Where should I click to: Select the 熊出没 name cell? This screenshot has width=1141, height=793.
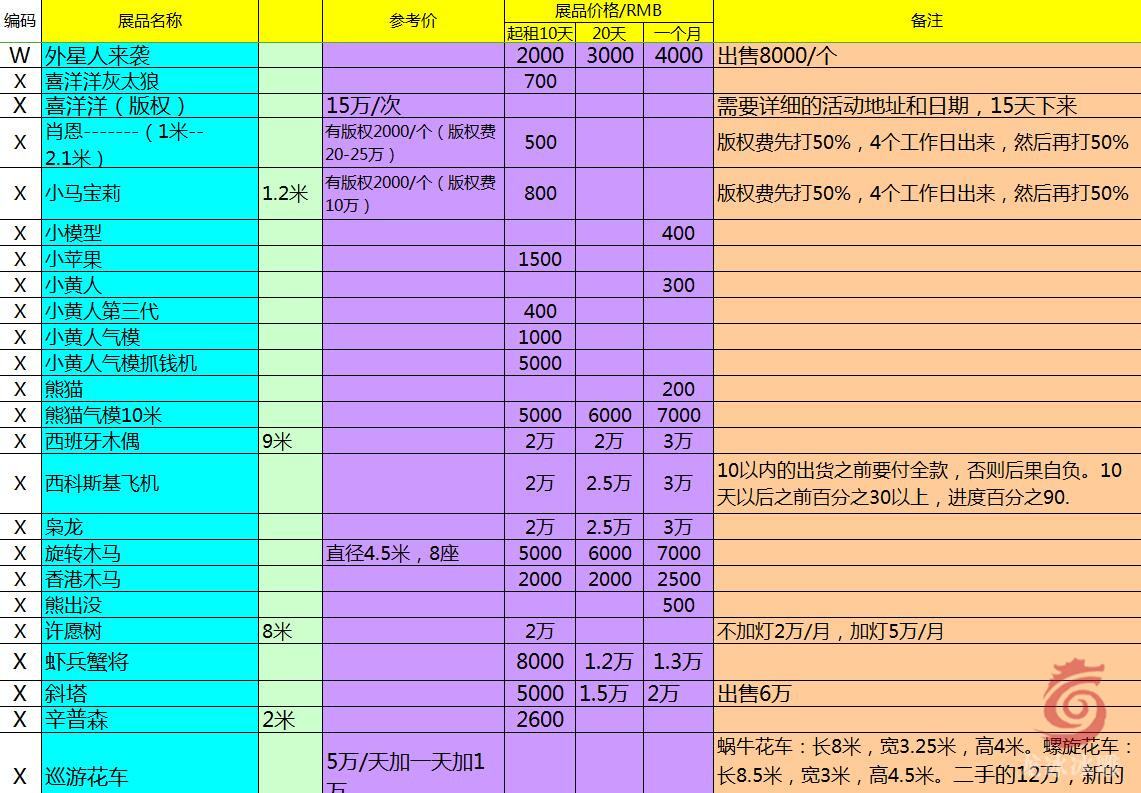[150, 605]
